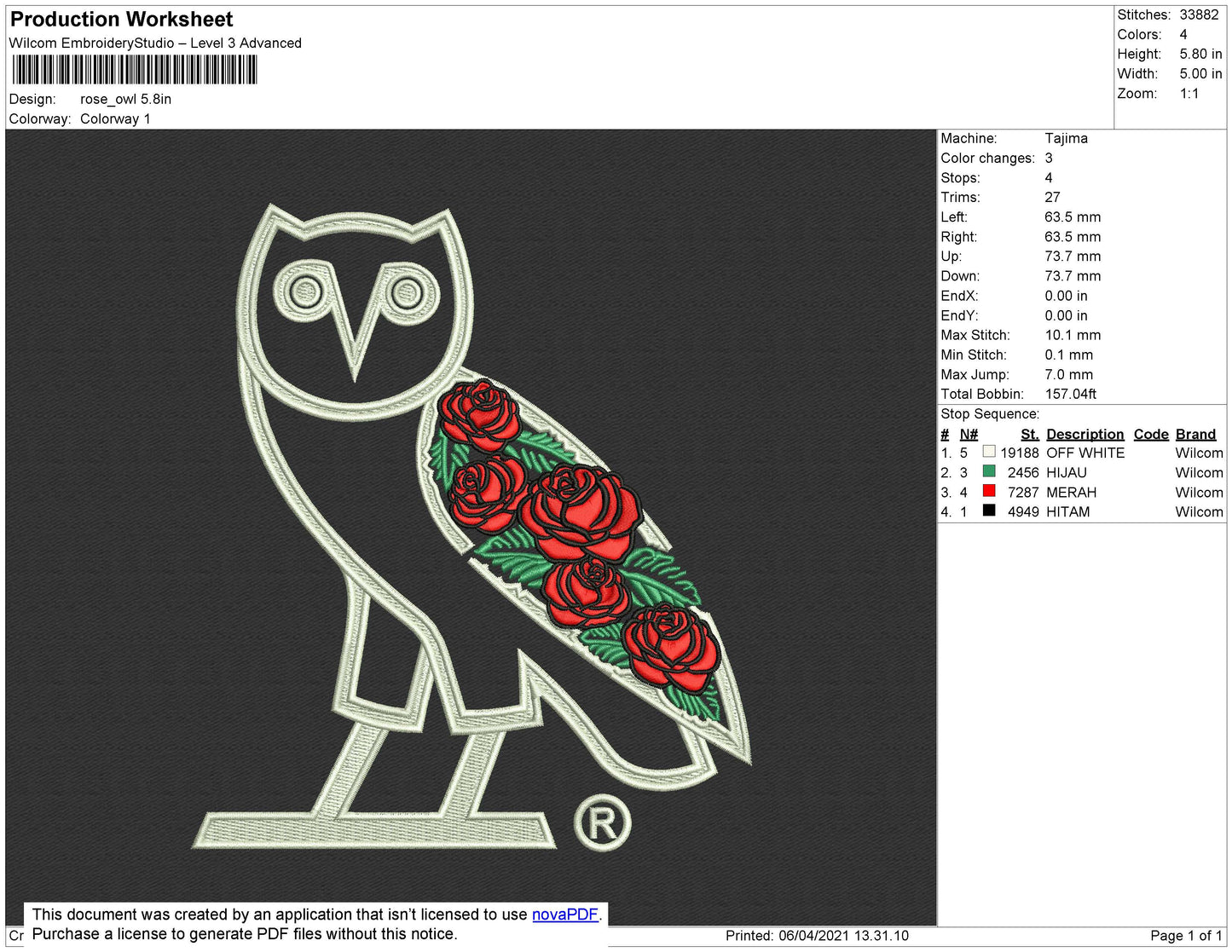
Task: Click the stitch count '7287'
Action: tap(1023, 493)
